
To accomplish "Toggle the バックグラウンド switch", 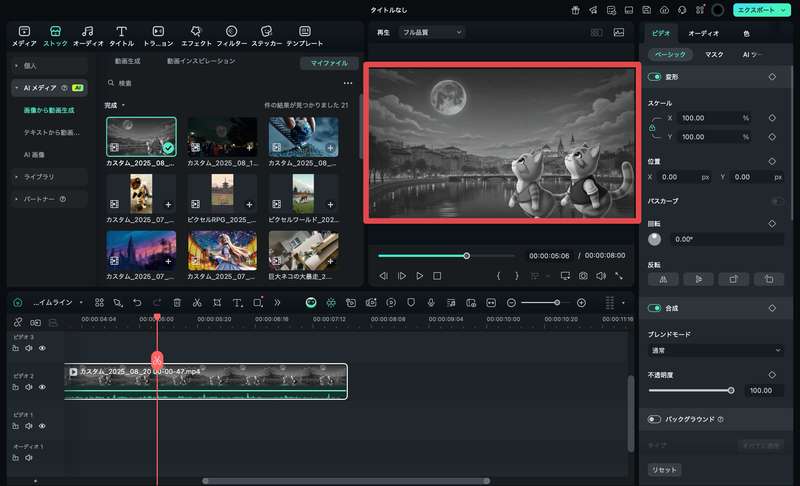I will click(x=654, y=419).
